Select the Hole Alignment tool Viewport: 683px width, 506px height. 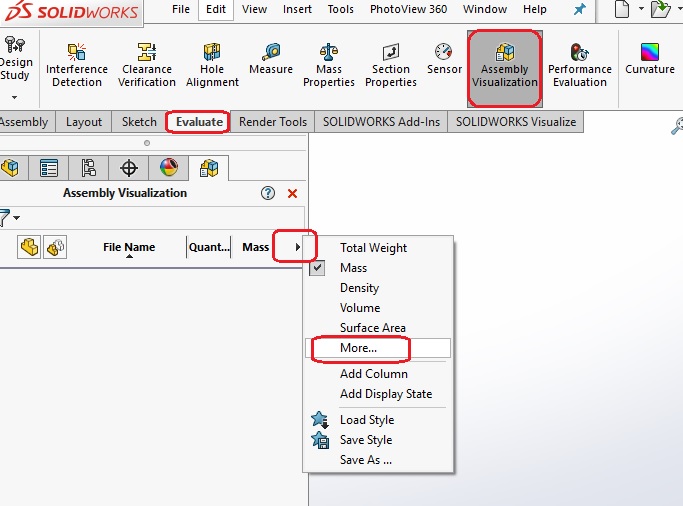pyautogui.click(x=212, y=64)
